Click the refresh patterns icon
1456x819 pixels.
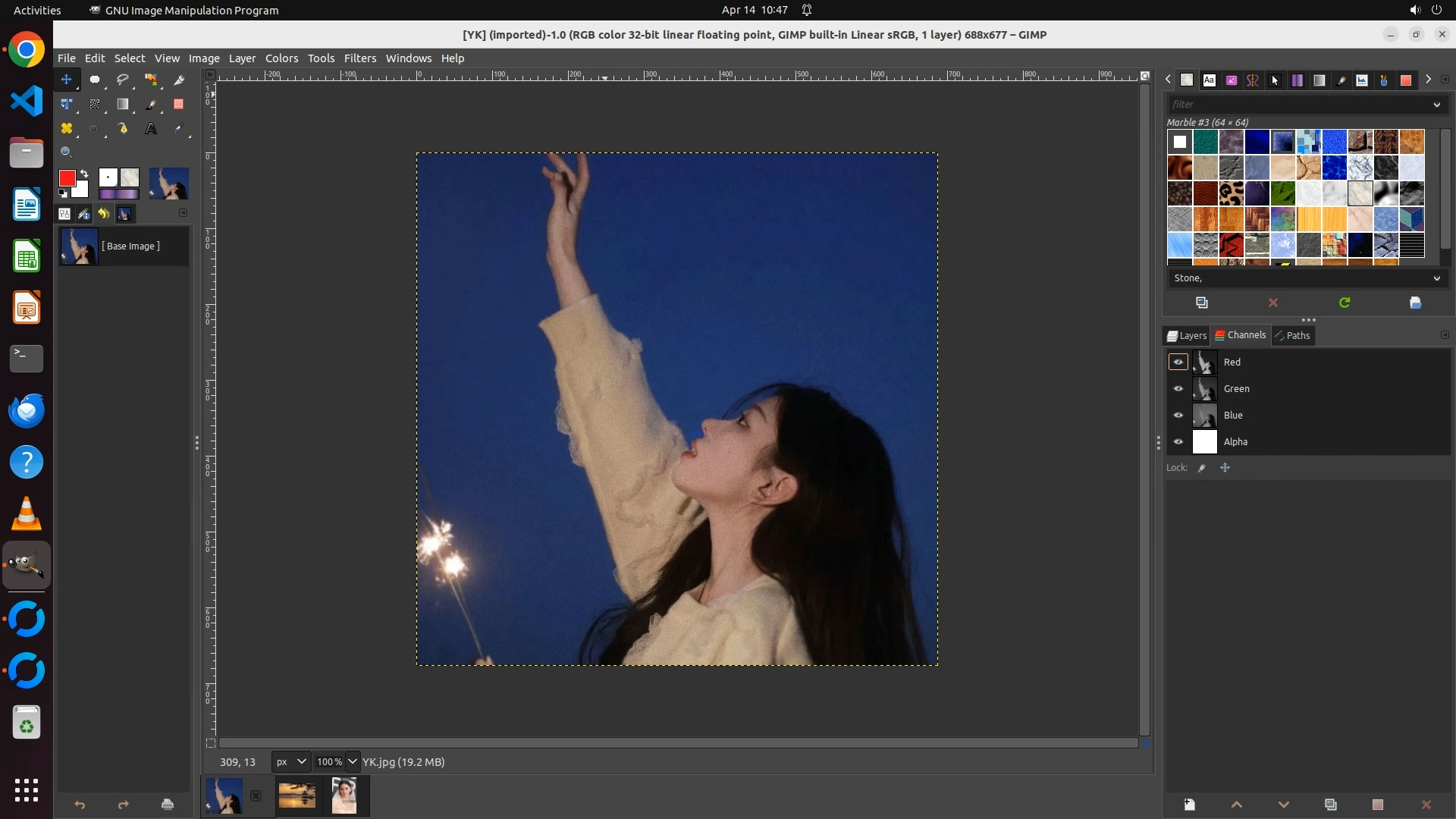(x=1345, y=303)
